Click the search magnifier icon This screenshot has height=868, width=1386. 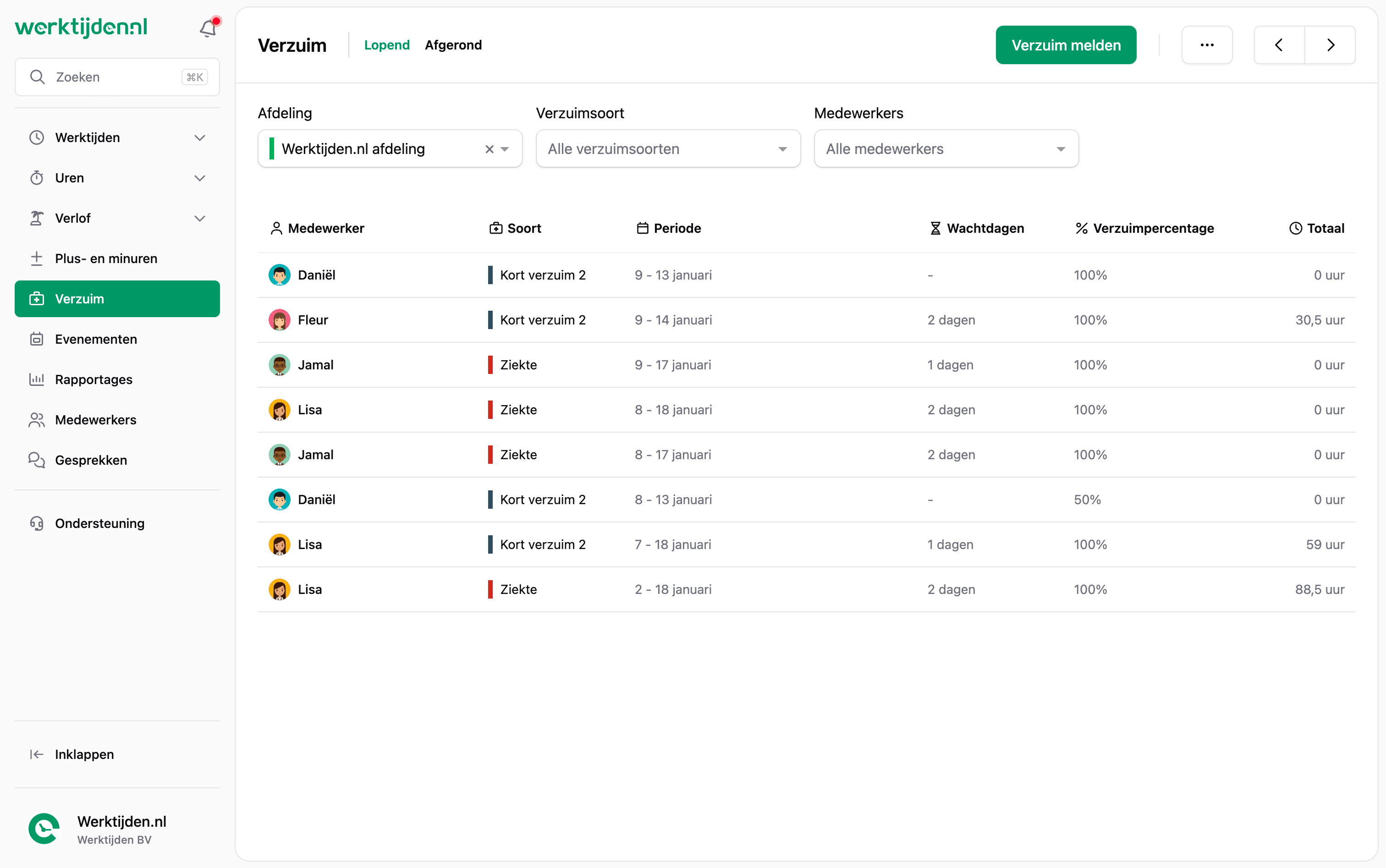[x=37, y=77]
